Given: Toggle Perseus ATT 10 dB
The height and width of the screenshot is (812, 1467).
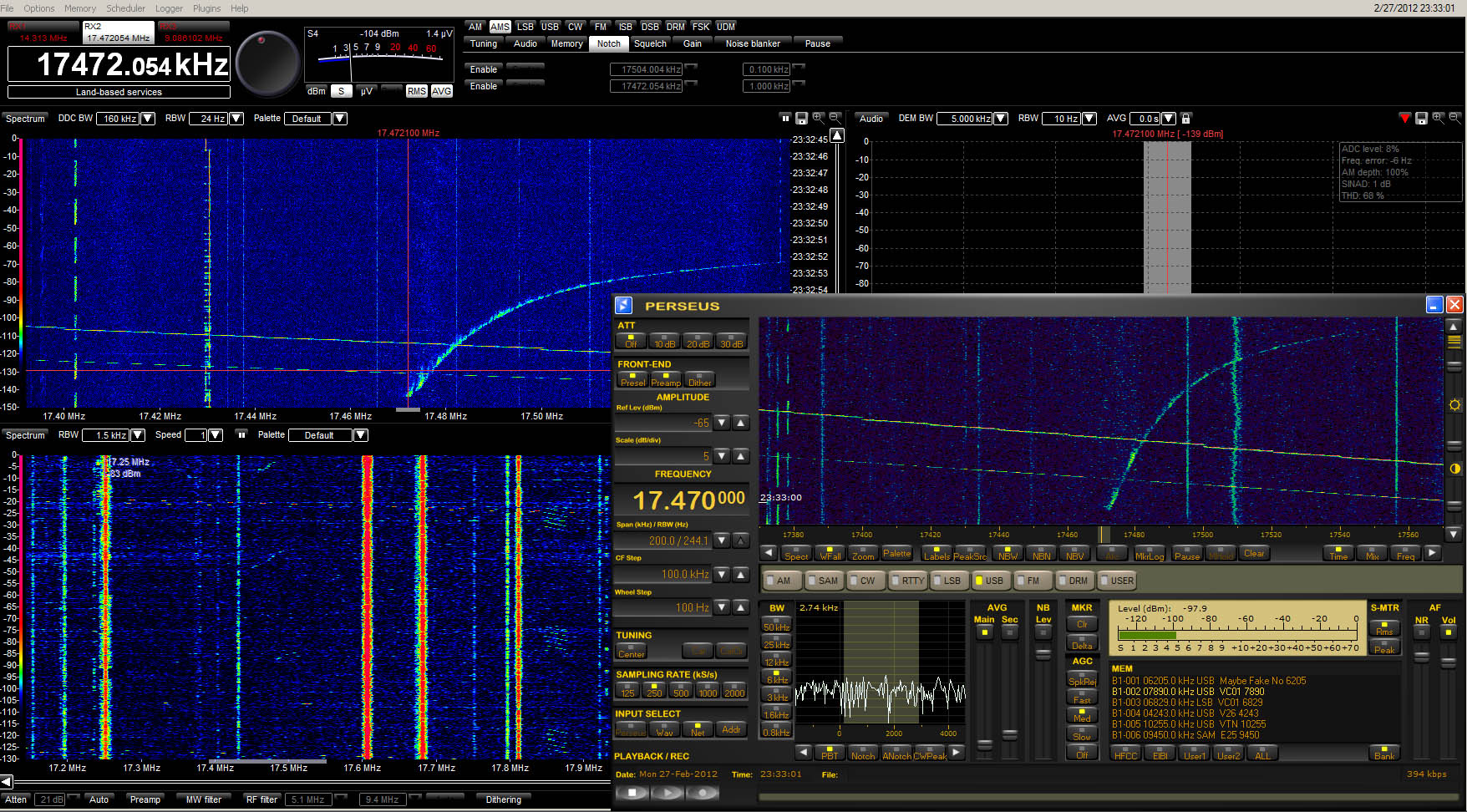Looking at the screenshot, I should click(664, 341).
